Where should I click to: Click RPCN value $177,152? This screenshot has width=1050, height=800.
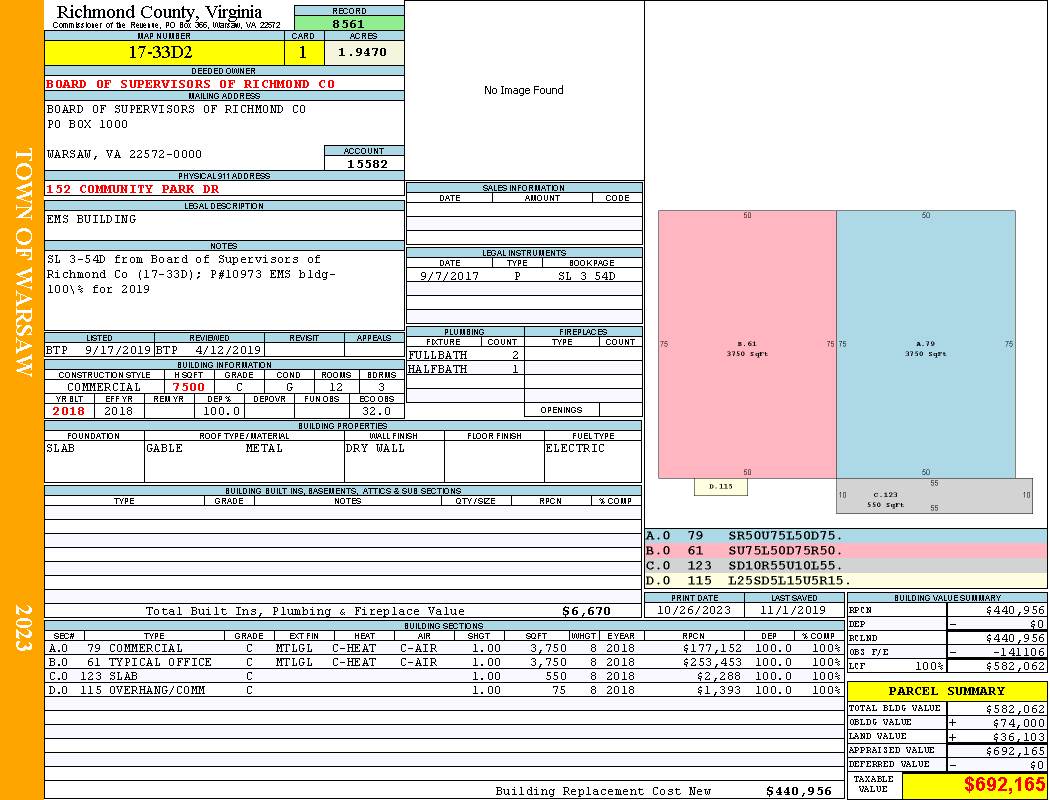point(712,648)
